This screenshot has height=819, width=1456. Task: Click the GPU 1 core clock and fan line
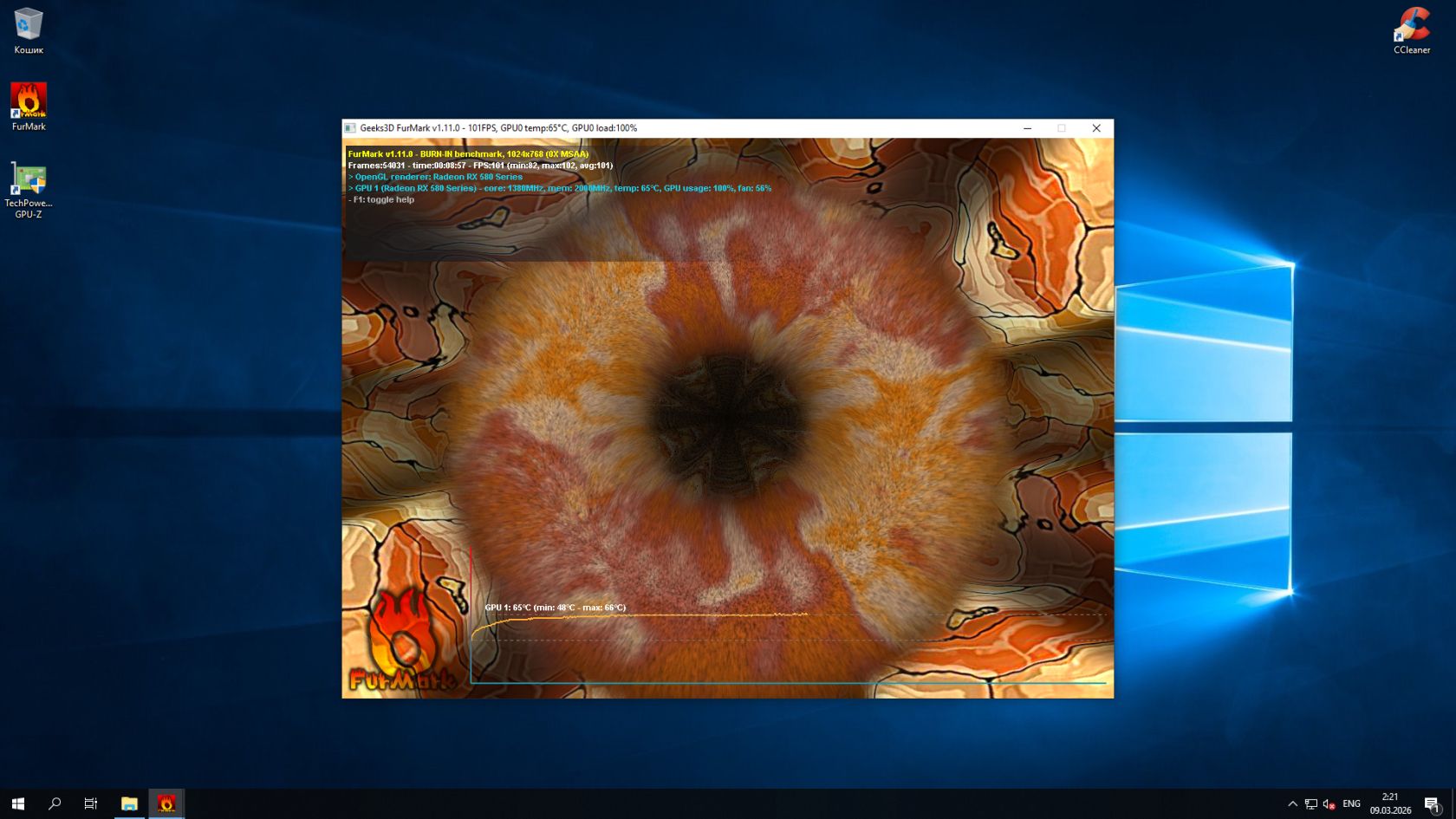(x=560, y=188)
